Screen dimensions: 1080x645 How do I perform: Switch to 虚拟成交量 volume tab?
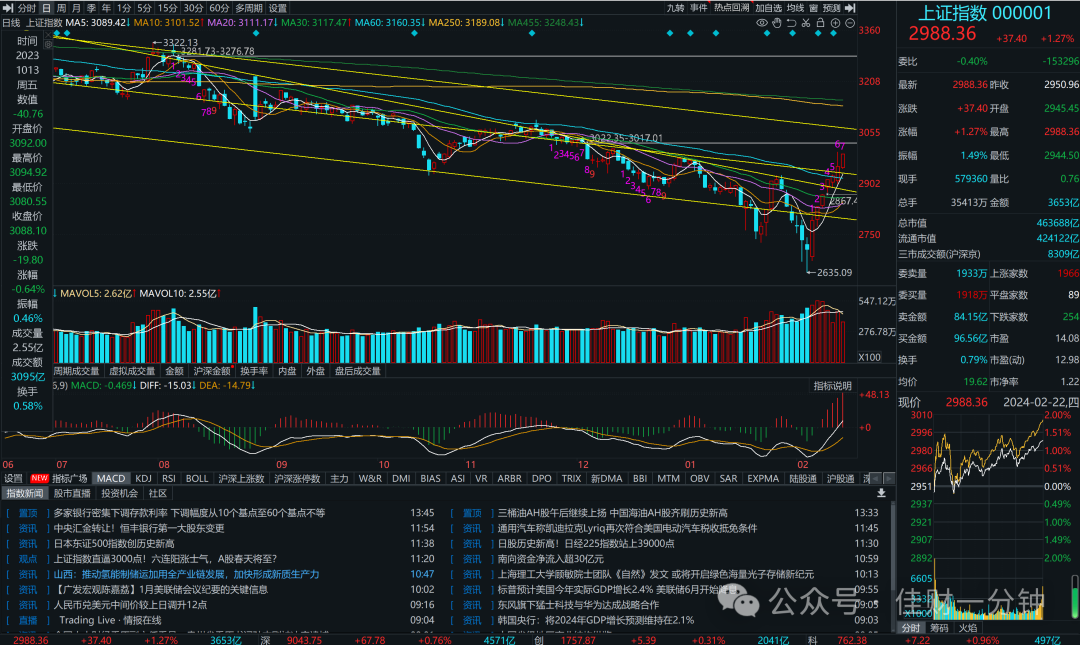132,371
